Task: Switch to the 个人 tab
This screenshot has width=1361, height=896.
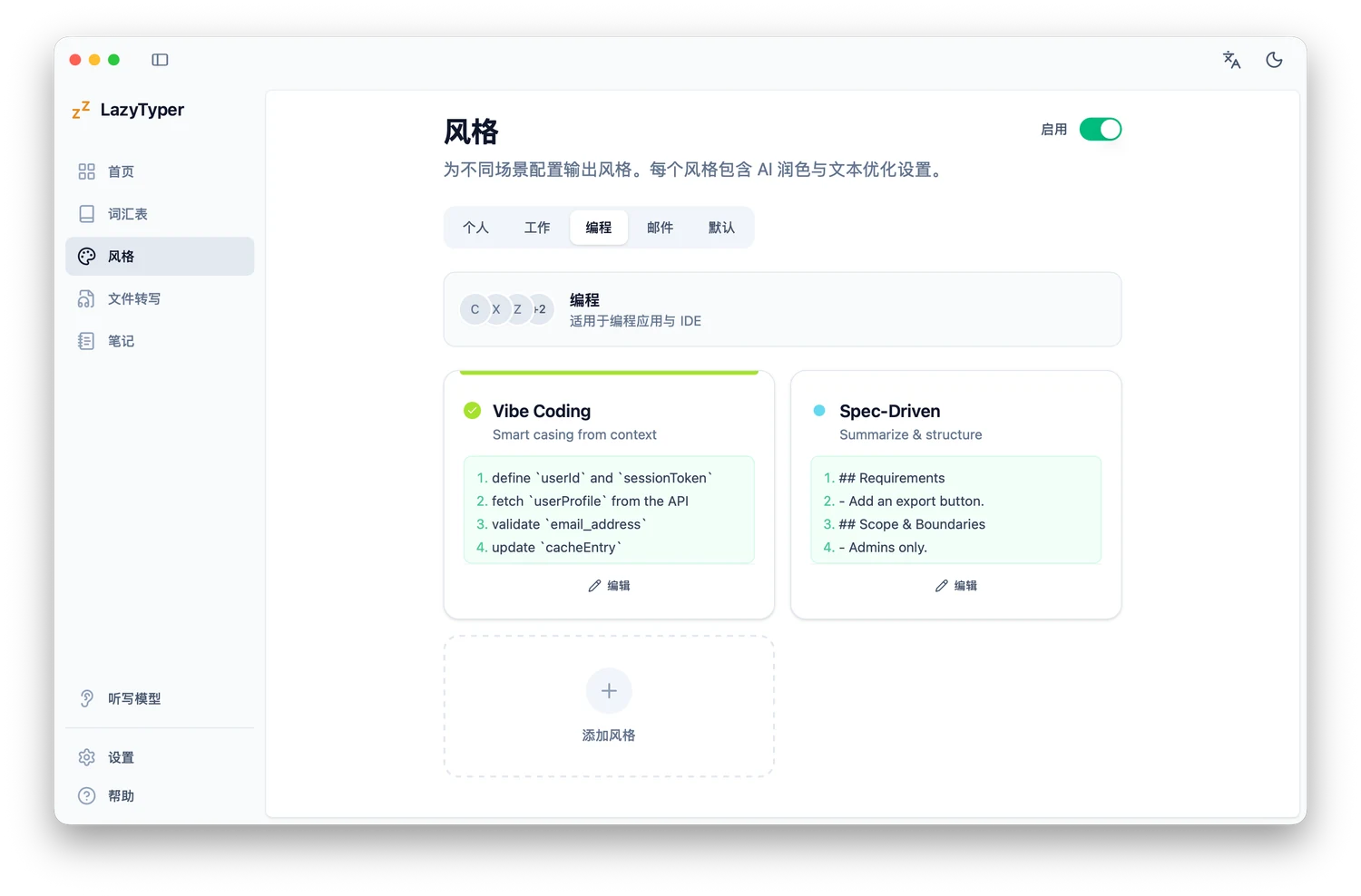Action: point(475,228)
